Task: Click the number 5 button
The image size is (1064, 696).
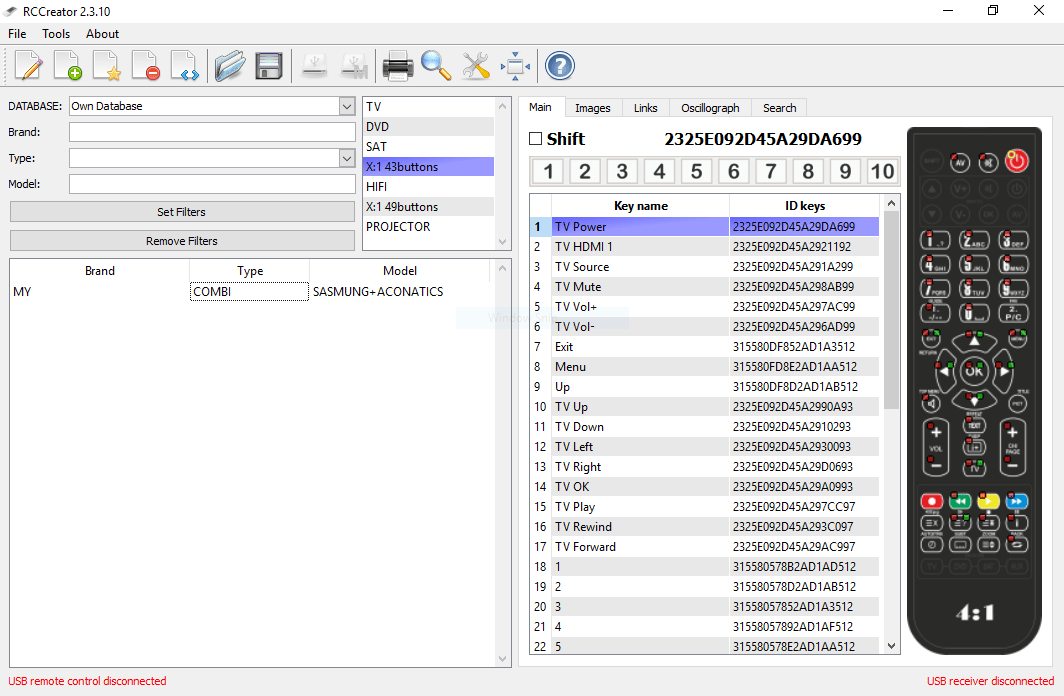Action: pos(696,171)
